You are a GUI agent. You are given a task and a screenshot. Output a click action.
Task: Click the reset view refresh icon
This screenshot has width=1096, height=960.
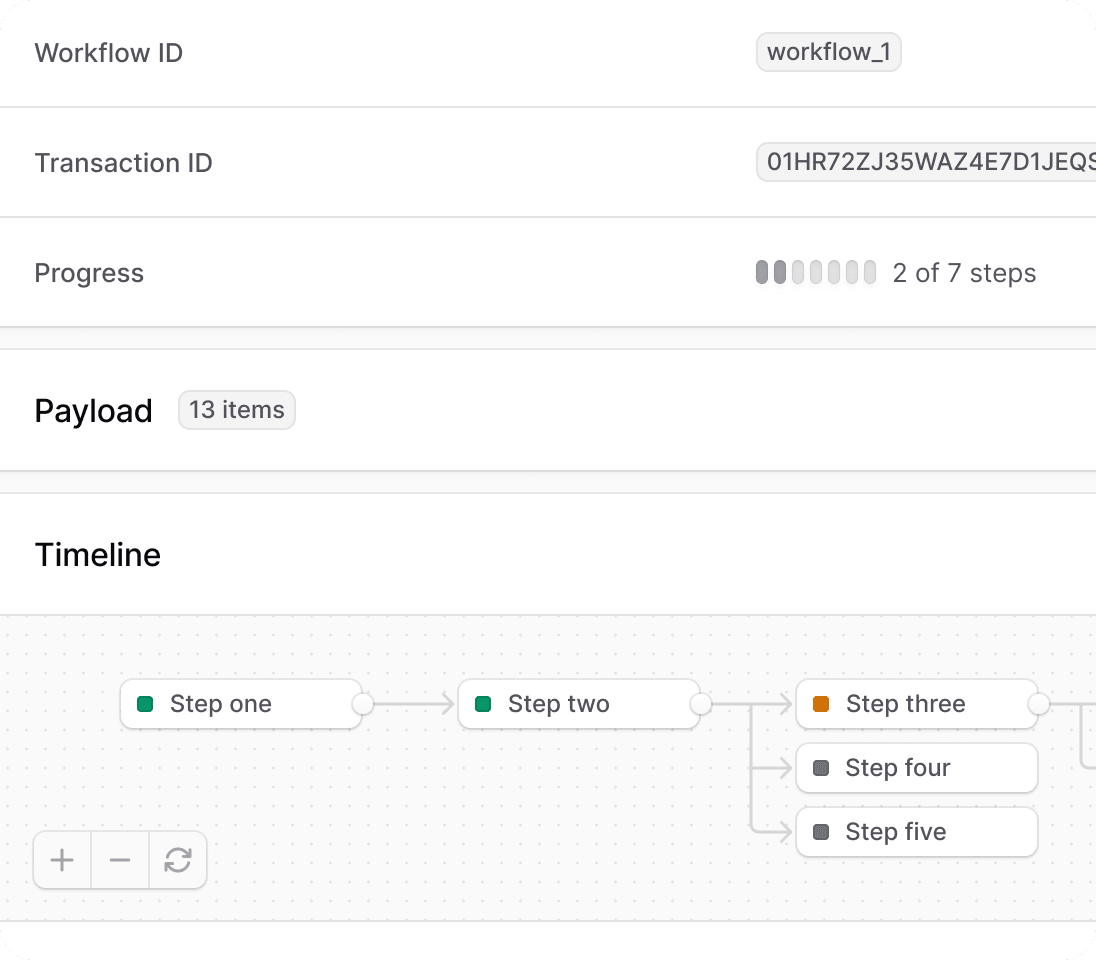point(178,860)
